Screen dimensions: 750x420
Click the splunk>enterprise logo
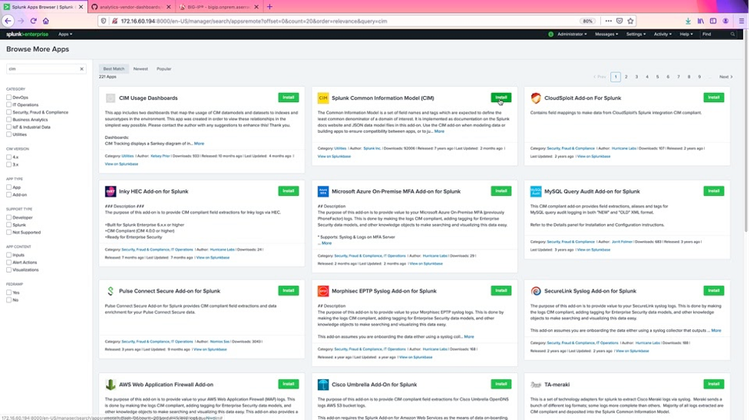(27, 34)
